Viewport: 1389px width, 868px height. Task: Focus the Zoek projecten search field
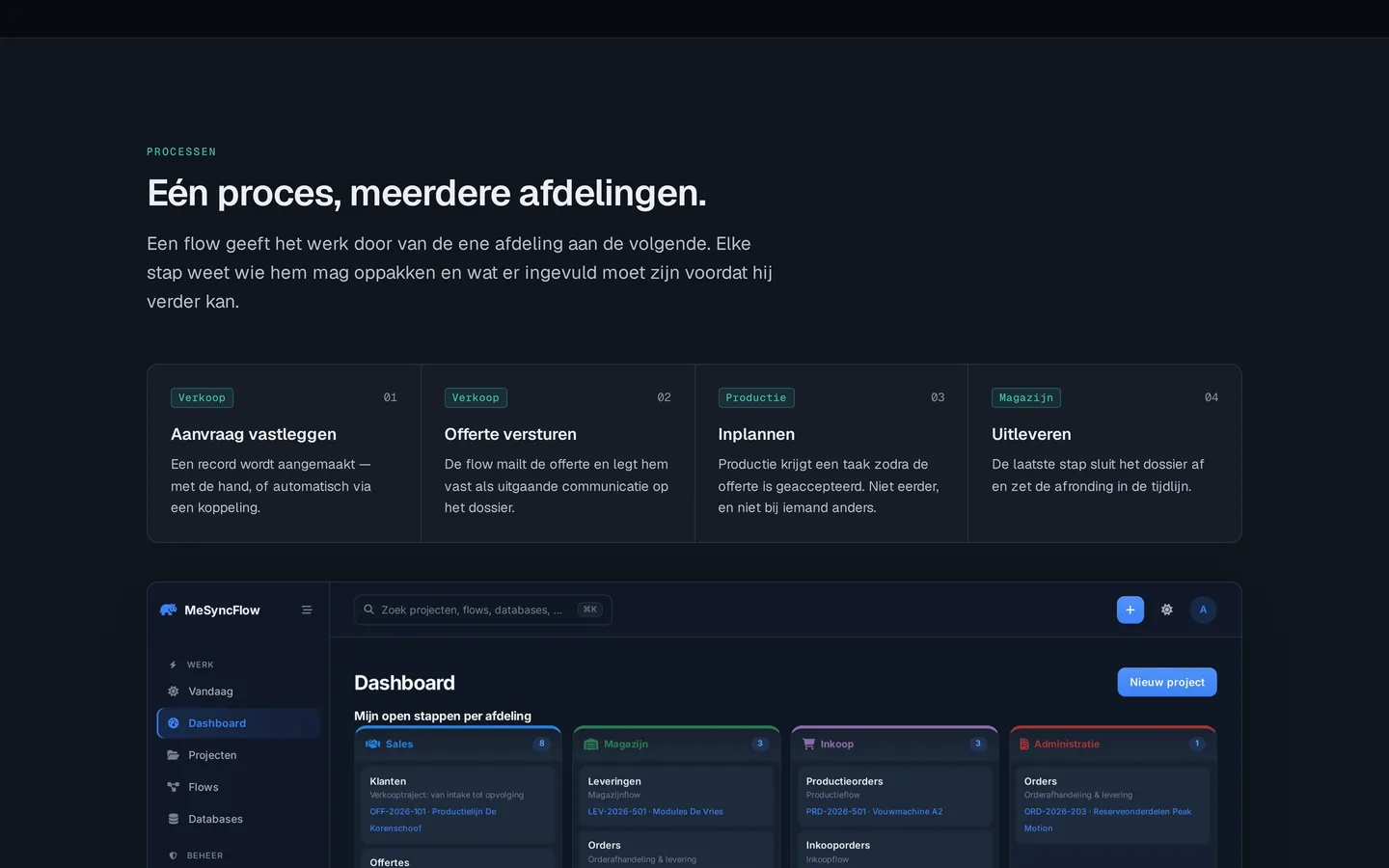point(483,610)
